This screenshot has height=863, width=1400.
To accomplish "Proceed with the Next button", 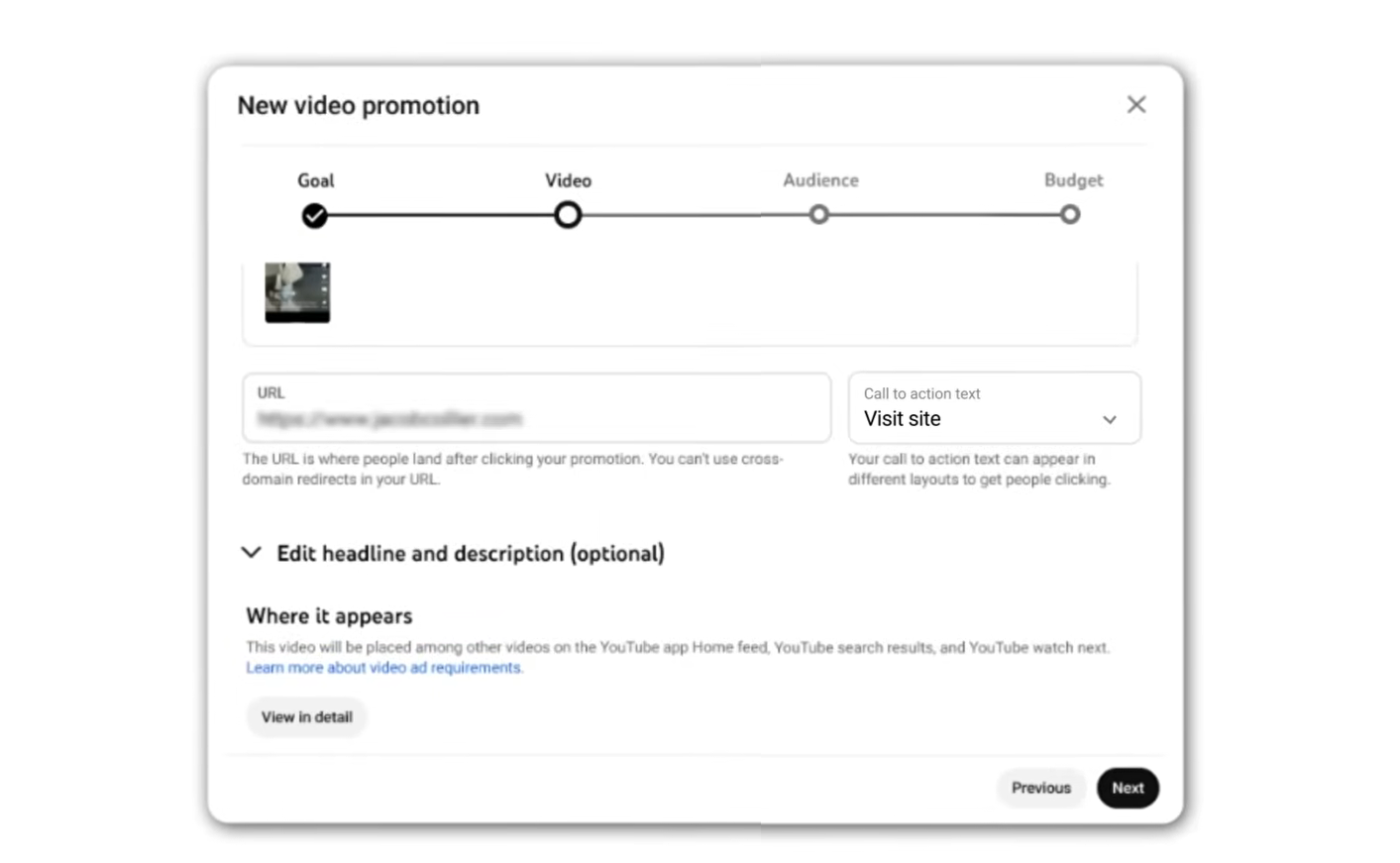I will [1128, 788].
